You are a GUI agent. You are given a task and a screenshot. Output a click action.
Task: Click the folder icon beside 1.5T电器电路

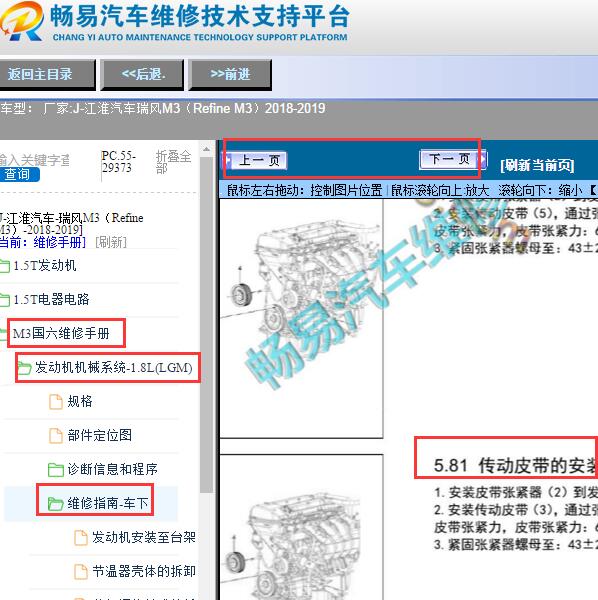pos(5,300)
